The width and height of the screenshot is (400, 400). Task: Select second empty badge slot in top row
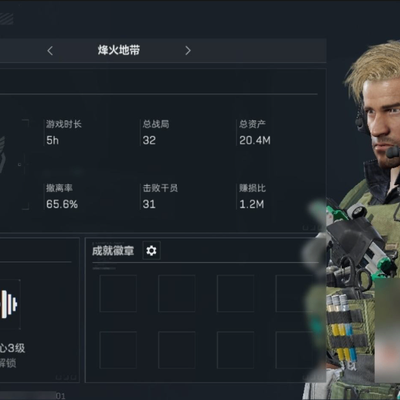(177, 293)
